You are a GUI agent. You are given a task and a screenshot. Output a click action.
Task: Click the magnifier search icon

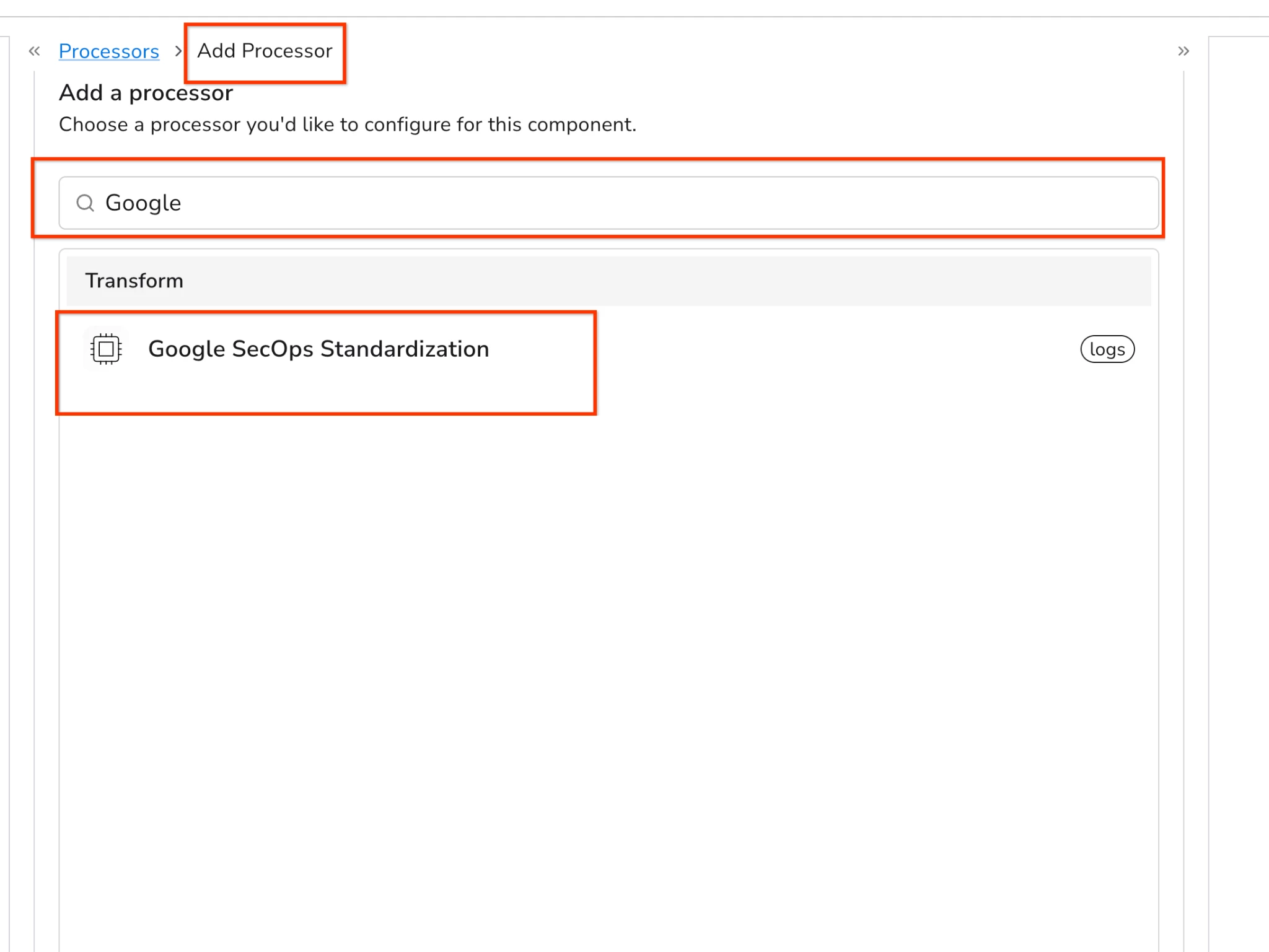pyautogui.click(x=85, y=203)
